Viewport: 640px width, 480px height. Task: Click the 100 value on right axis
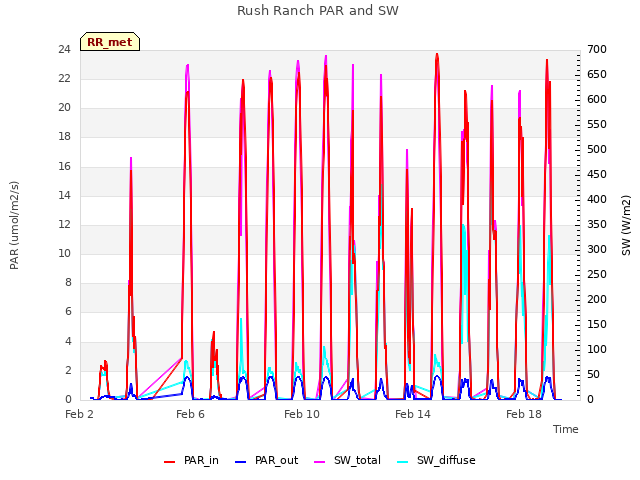[597, 349]
